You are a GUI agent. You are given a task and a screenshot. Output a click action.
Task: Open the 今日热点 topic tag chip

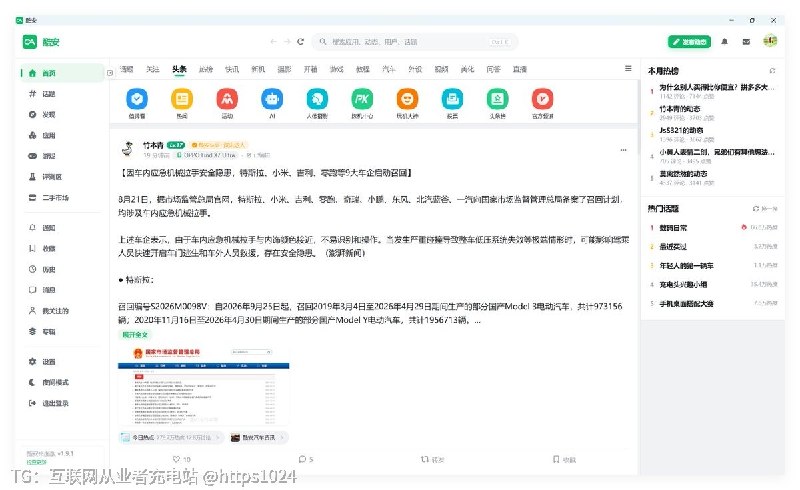point(171,437)
